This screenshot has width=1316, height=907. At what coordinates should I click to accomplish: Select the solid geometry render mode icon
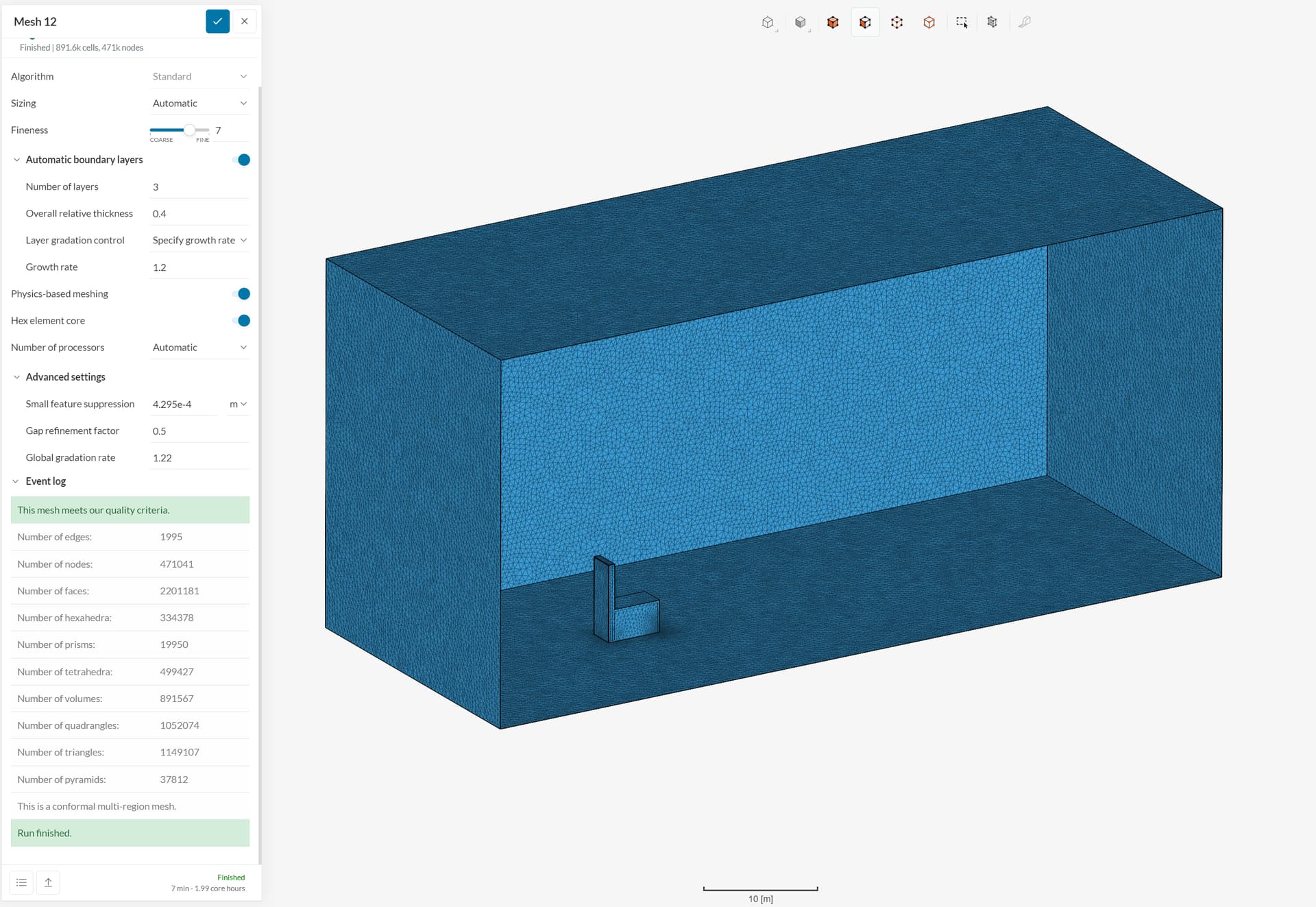801,22
